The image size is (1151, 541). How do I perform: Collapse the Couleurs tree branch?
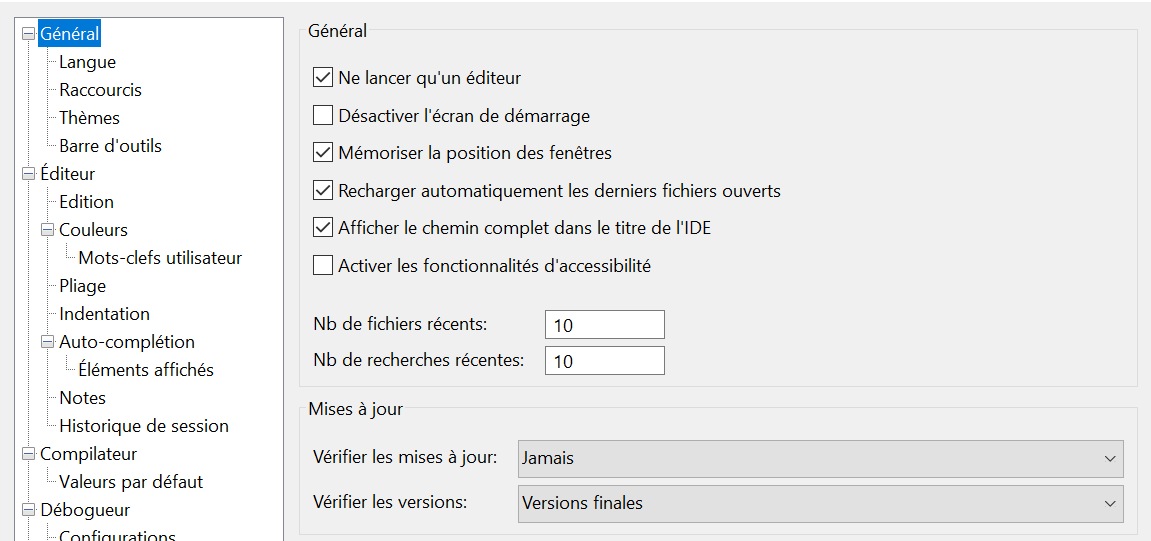pyautogui.click(x=48, y=230)
